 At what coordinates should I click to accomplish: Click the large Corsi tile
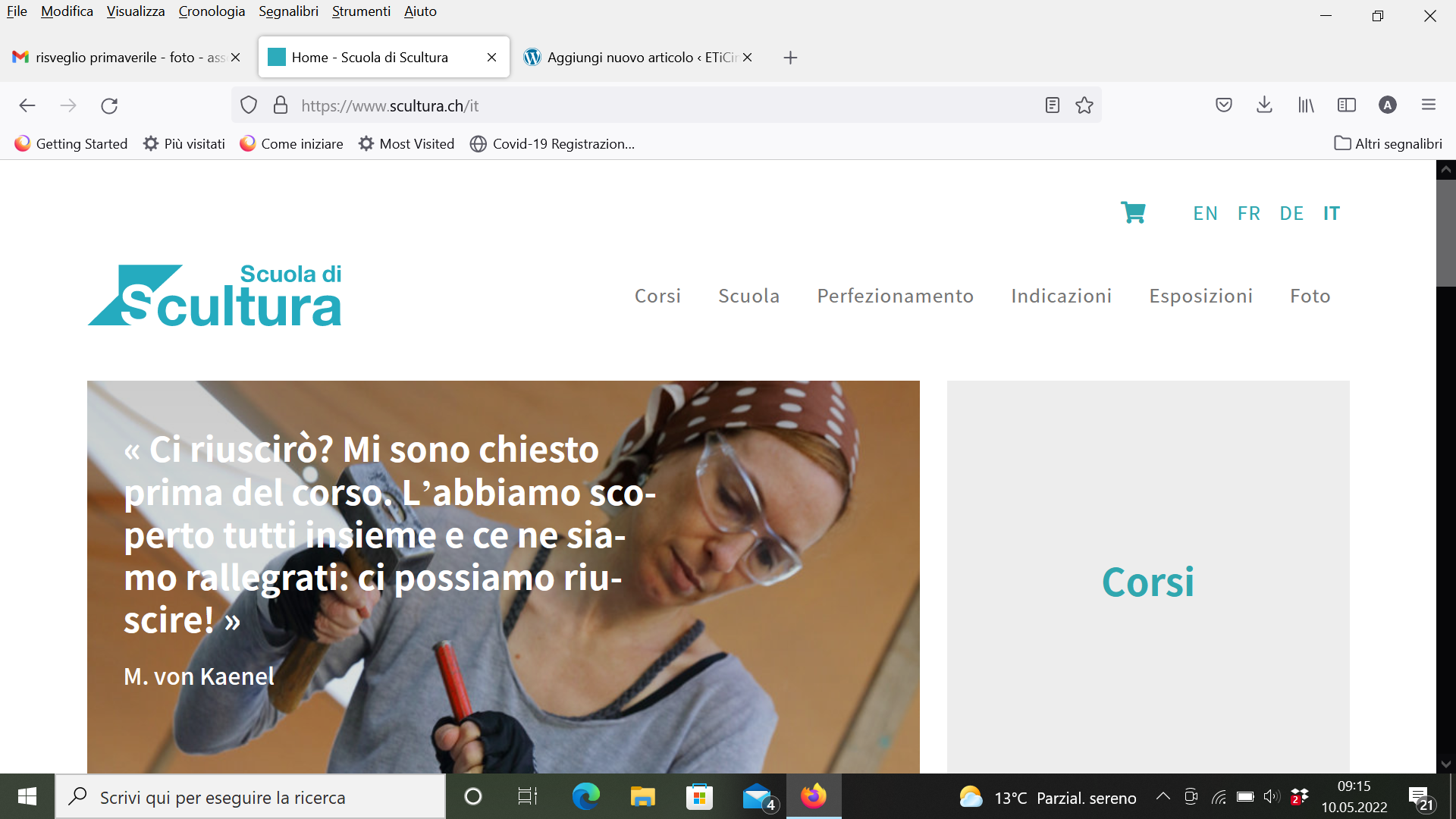(1148, 577)
